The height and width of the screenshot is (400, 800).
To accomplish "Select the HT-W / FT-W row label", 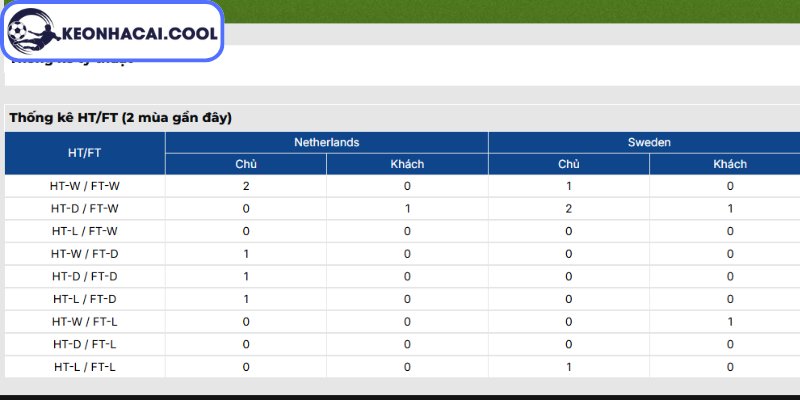I will [85, 186].
